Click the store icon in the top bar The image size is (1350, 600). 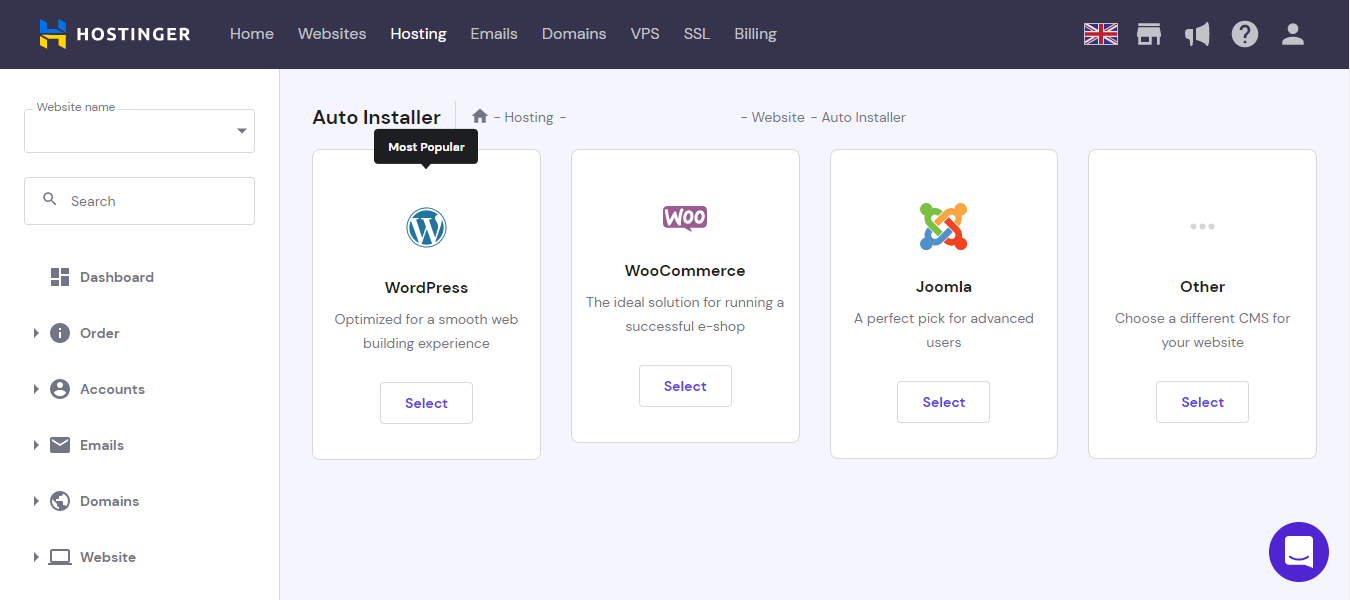[1149, 33]
